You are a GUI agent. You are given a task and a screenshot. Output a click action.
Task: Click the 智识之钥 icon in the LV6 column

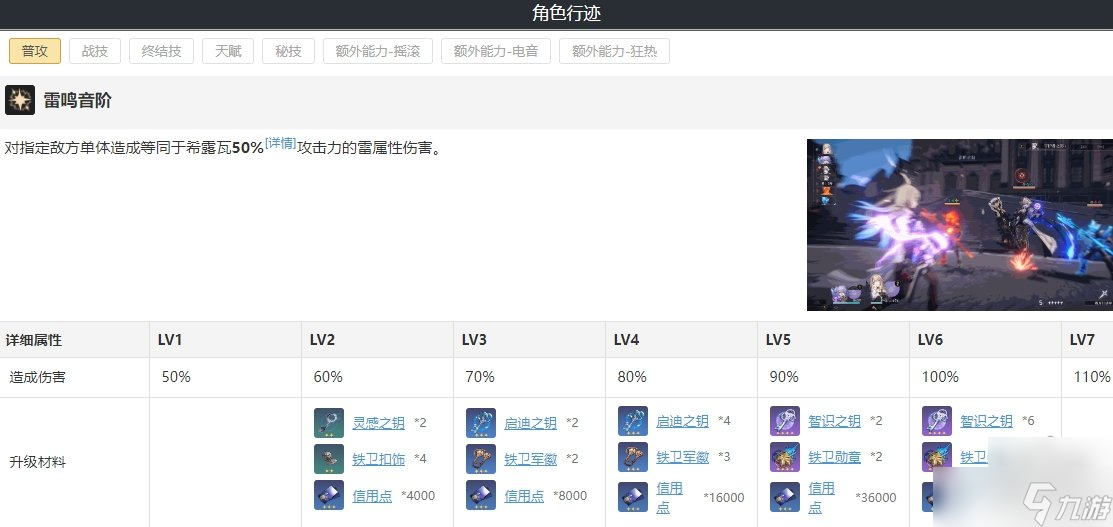pos(937,421)
